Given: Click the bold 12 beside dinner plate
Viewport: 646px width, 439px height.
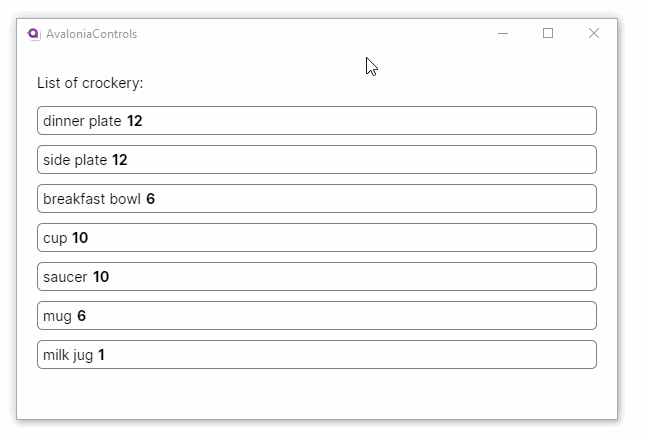Looking at the screenshot, I should 135,121.
